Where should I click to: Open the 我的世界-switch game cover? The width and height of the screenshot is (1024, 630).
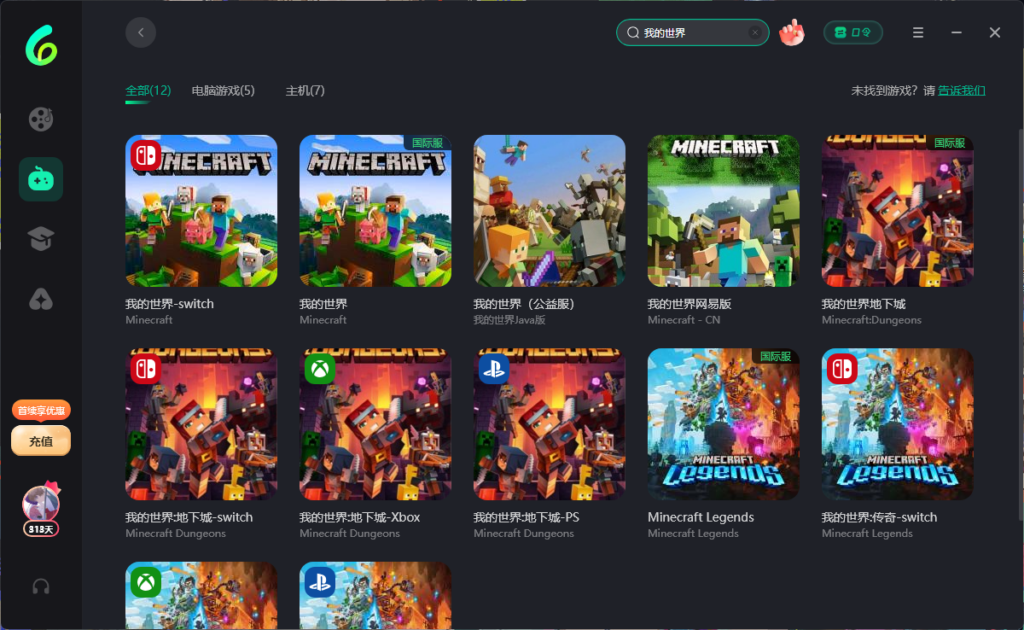(201, 211)
